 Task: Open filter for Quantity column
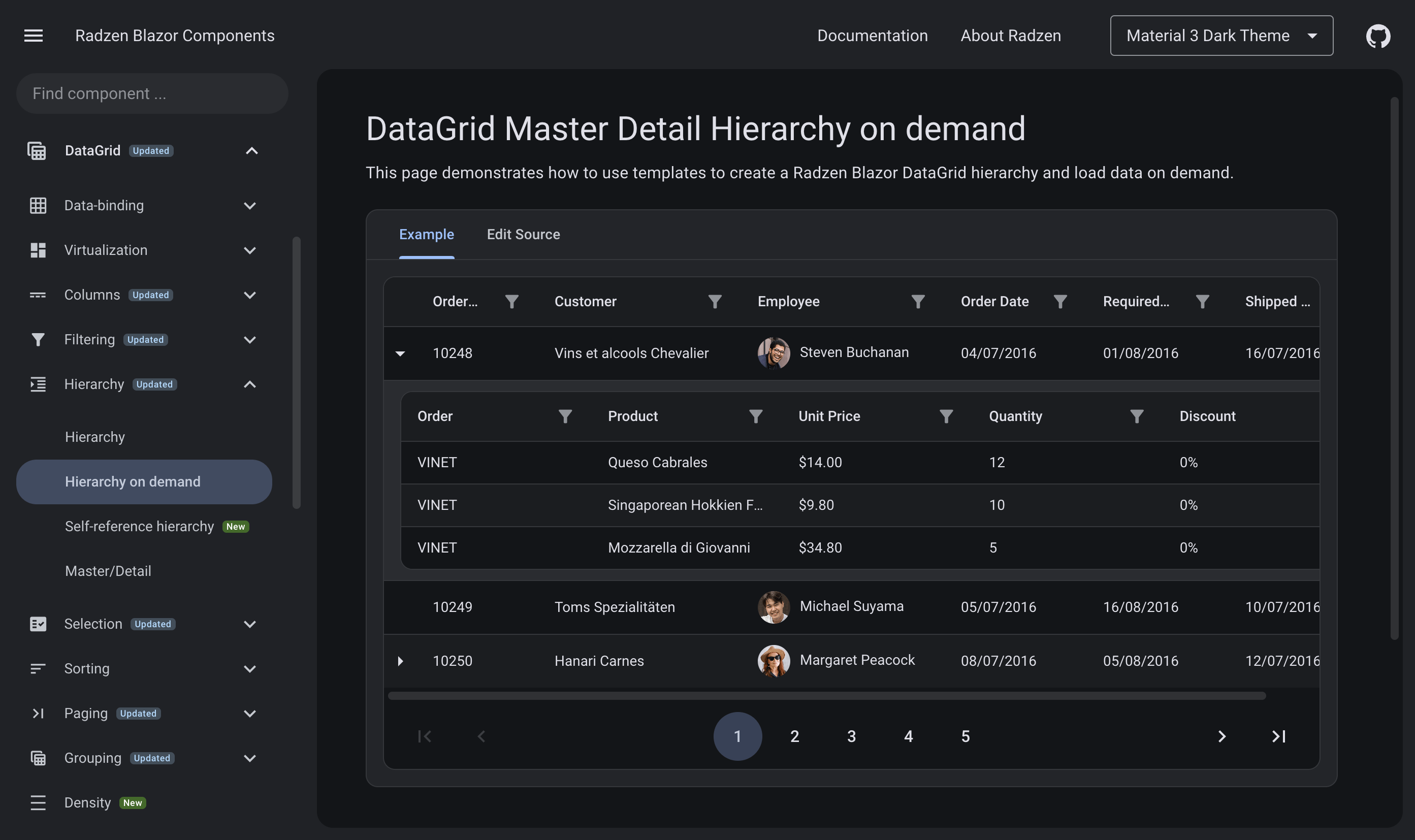point(1137,416)
